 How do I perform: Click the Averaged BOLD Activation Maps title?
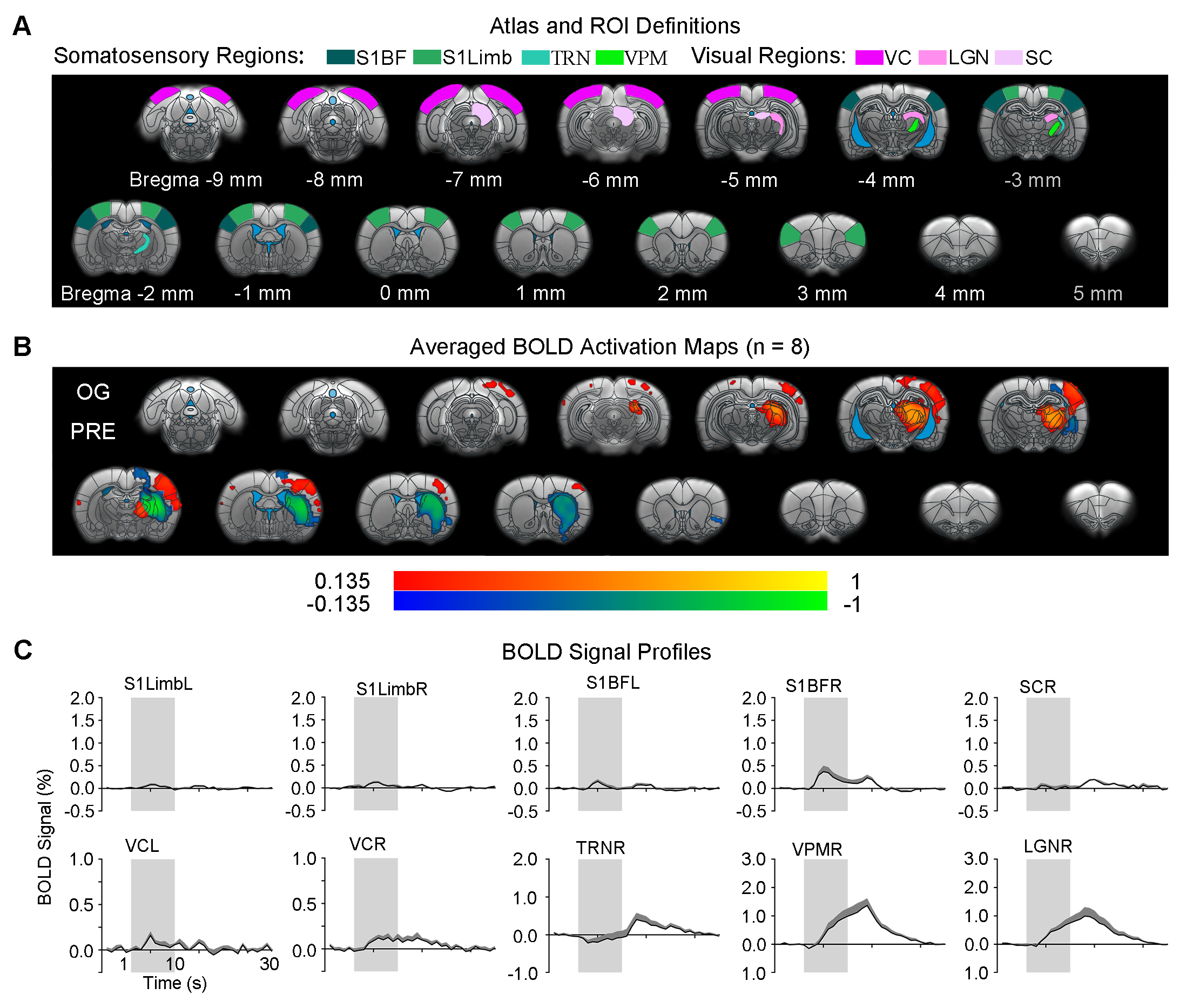tap(609, 347)
